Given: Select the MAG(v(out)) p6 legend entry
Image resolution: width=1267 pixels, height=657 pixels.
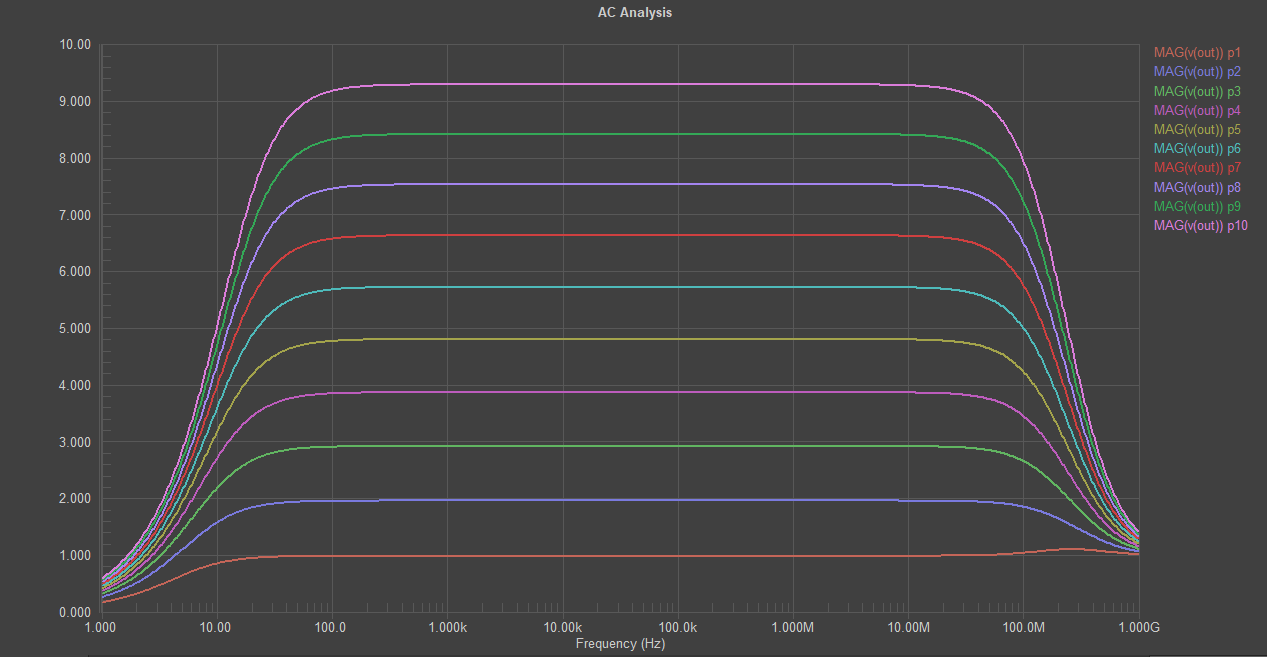Looking at the screenshot, I should pyautogui.click(x=1197, y=148).
